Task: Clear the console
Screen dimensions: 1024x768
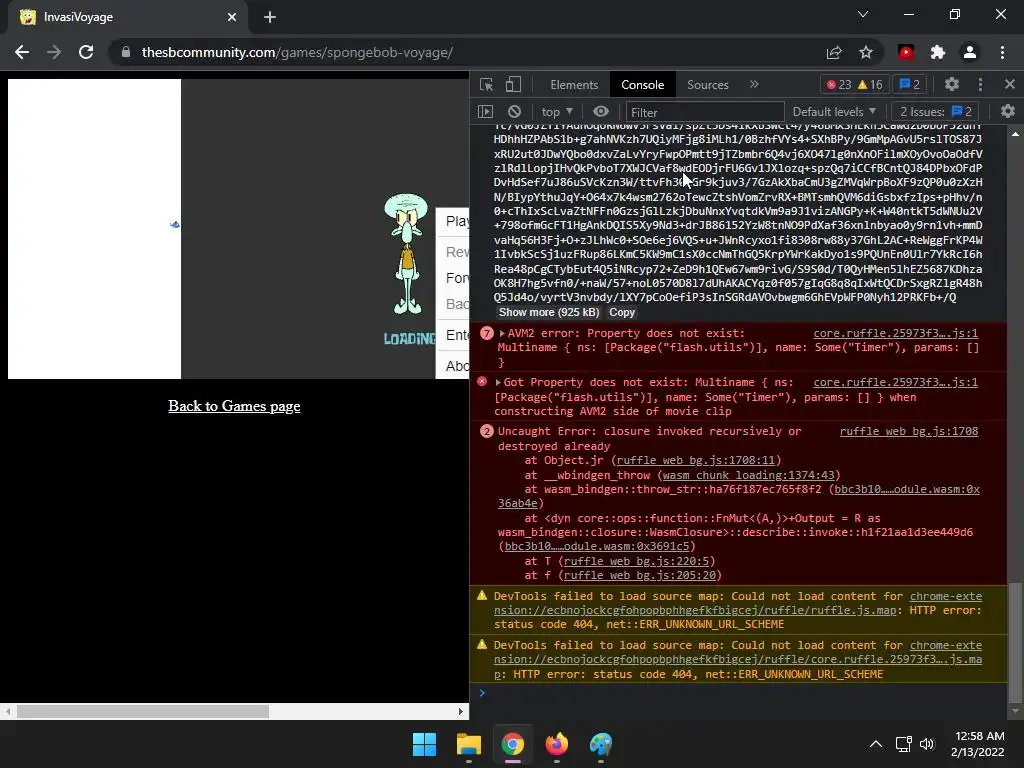Action: point(515,112)
